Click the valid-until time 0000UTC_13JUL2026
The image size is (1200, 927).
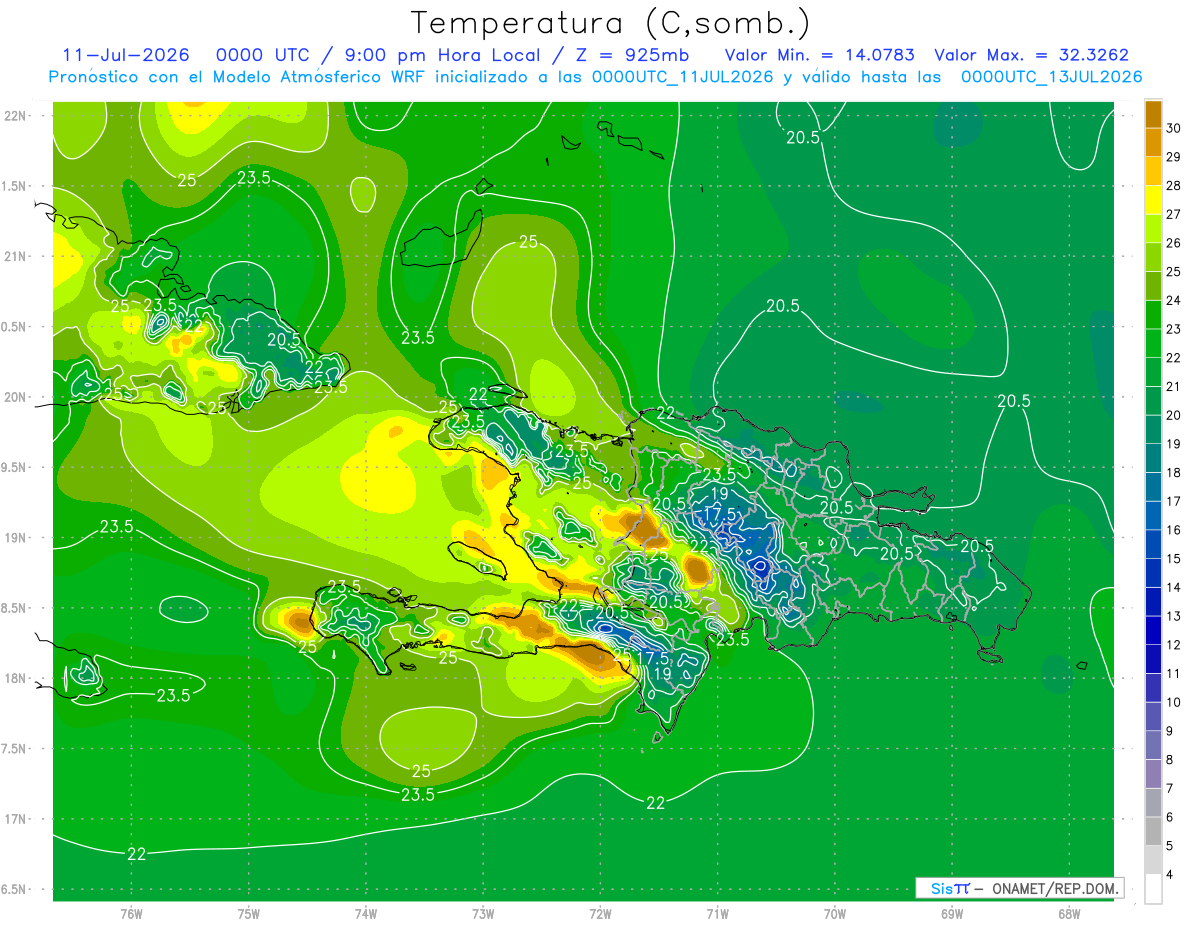point(1052,77)
